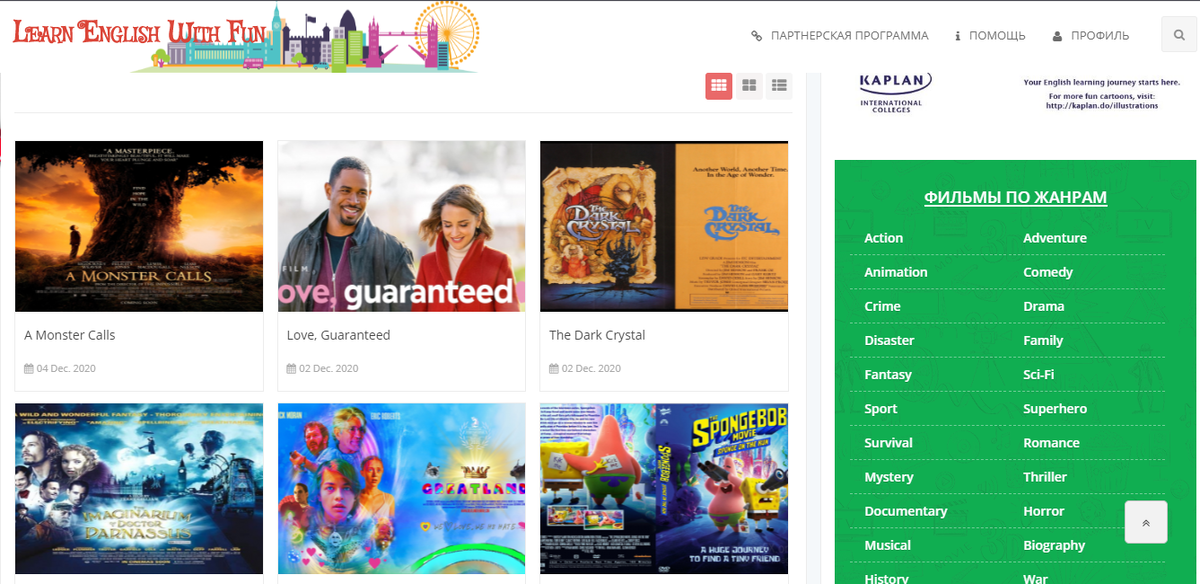Switch to large grid view icon
Screen dimensions: 1200x584
tap(718, 86)
